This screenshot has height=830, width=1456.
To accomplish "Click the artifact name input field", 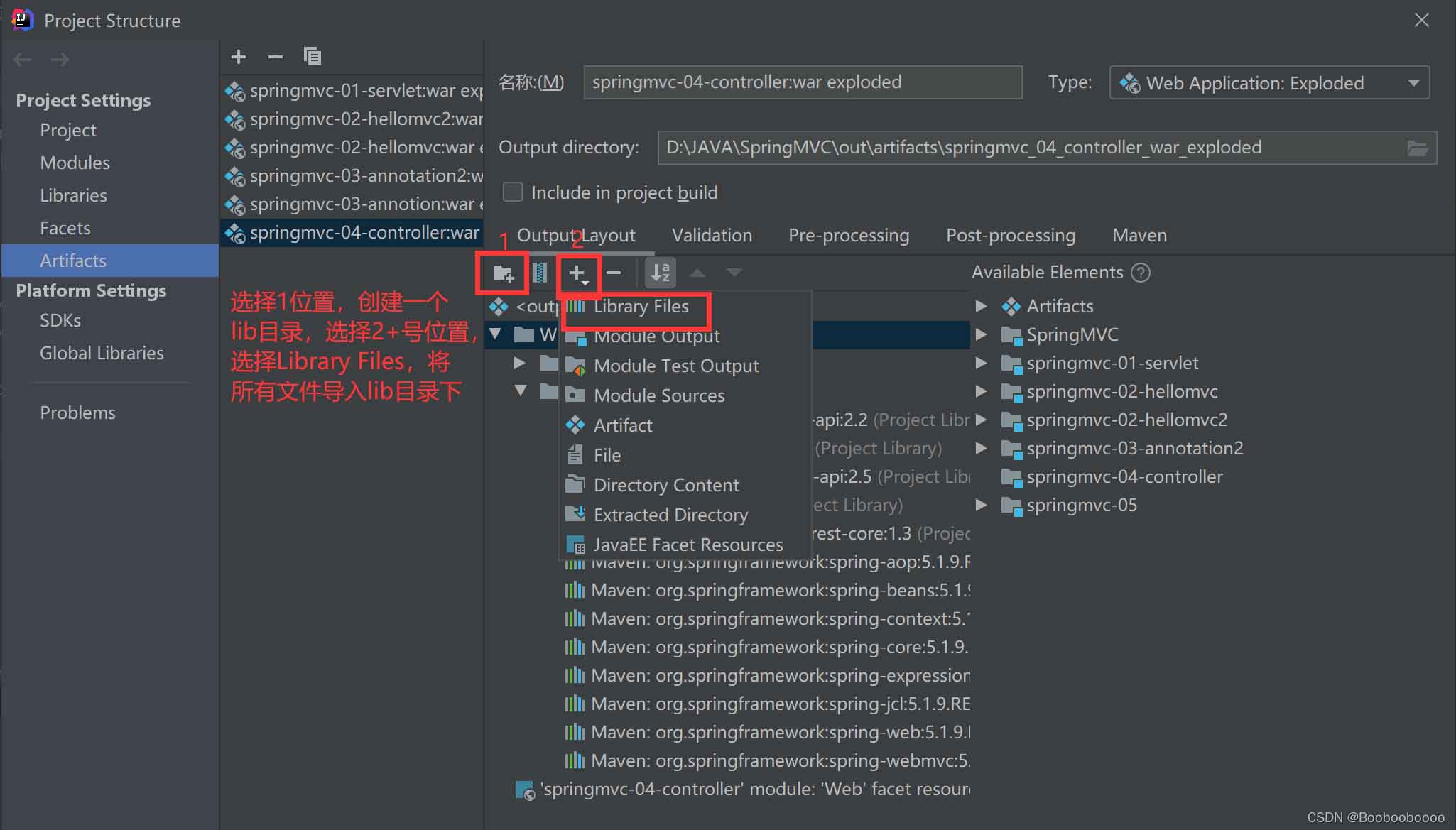I will [x=803, y=82].
